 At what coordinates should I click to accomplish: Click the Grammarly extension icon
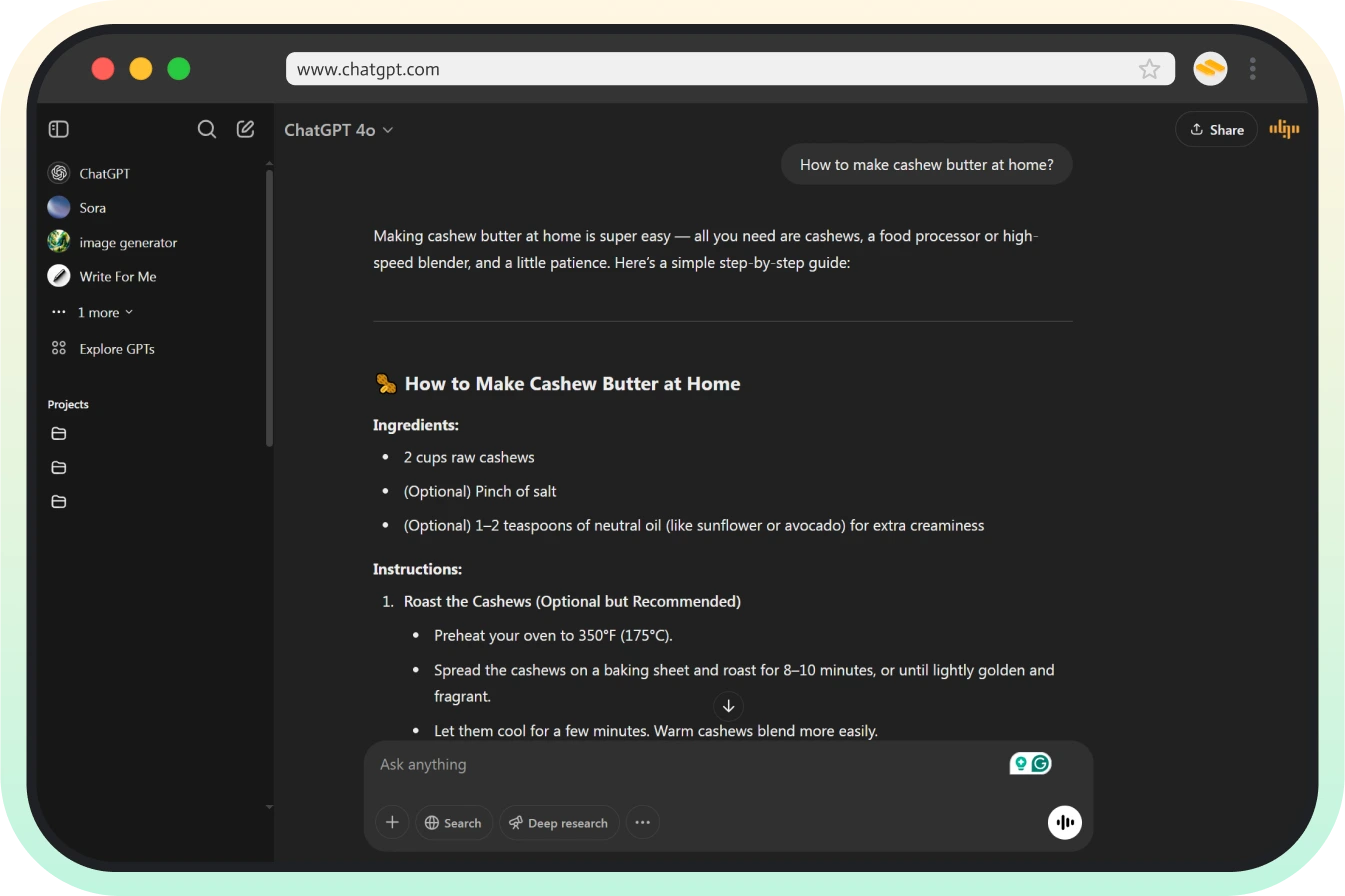coord(1041,764)
